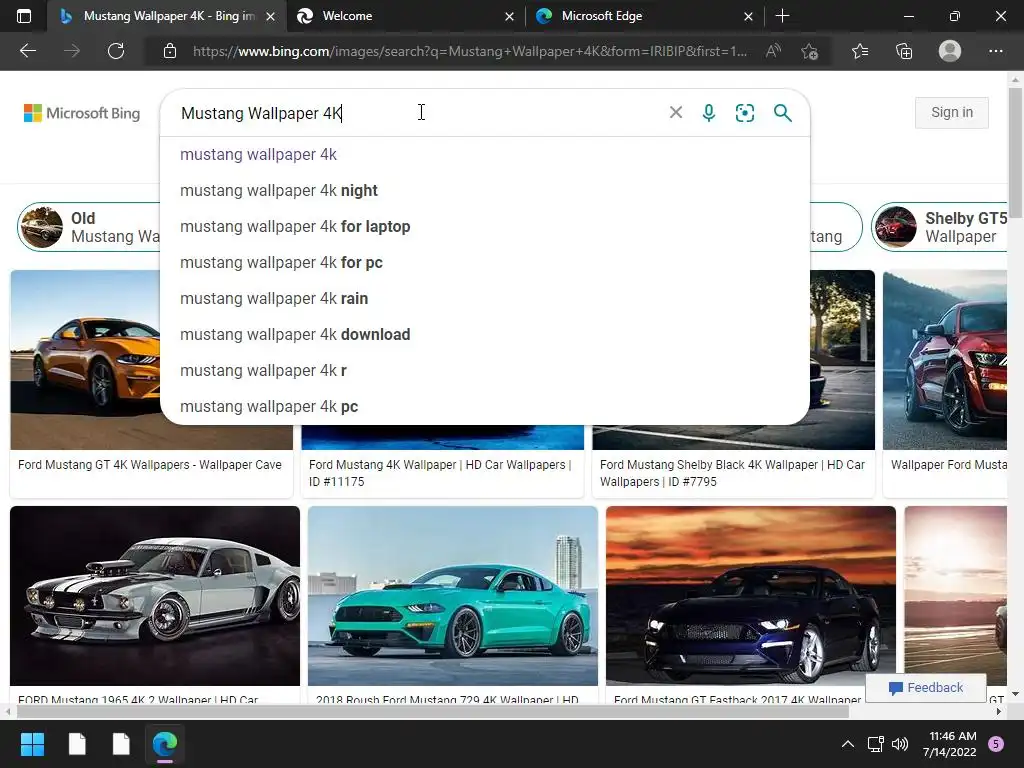Open Bing visual search camera icon
1024x768 pixels.
pos(744,113)
